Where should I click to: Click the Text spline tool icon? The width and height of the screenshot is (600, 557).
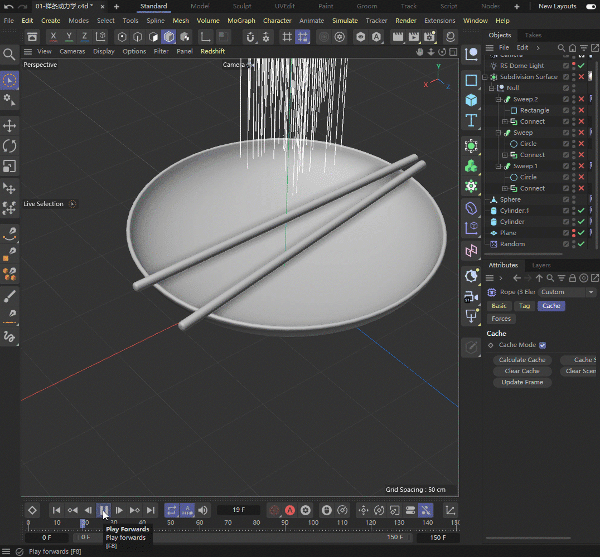click(x=471, y=122)
